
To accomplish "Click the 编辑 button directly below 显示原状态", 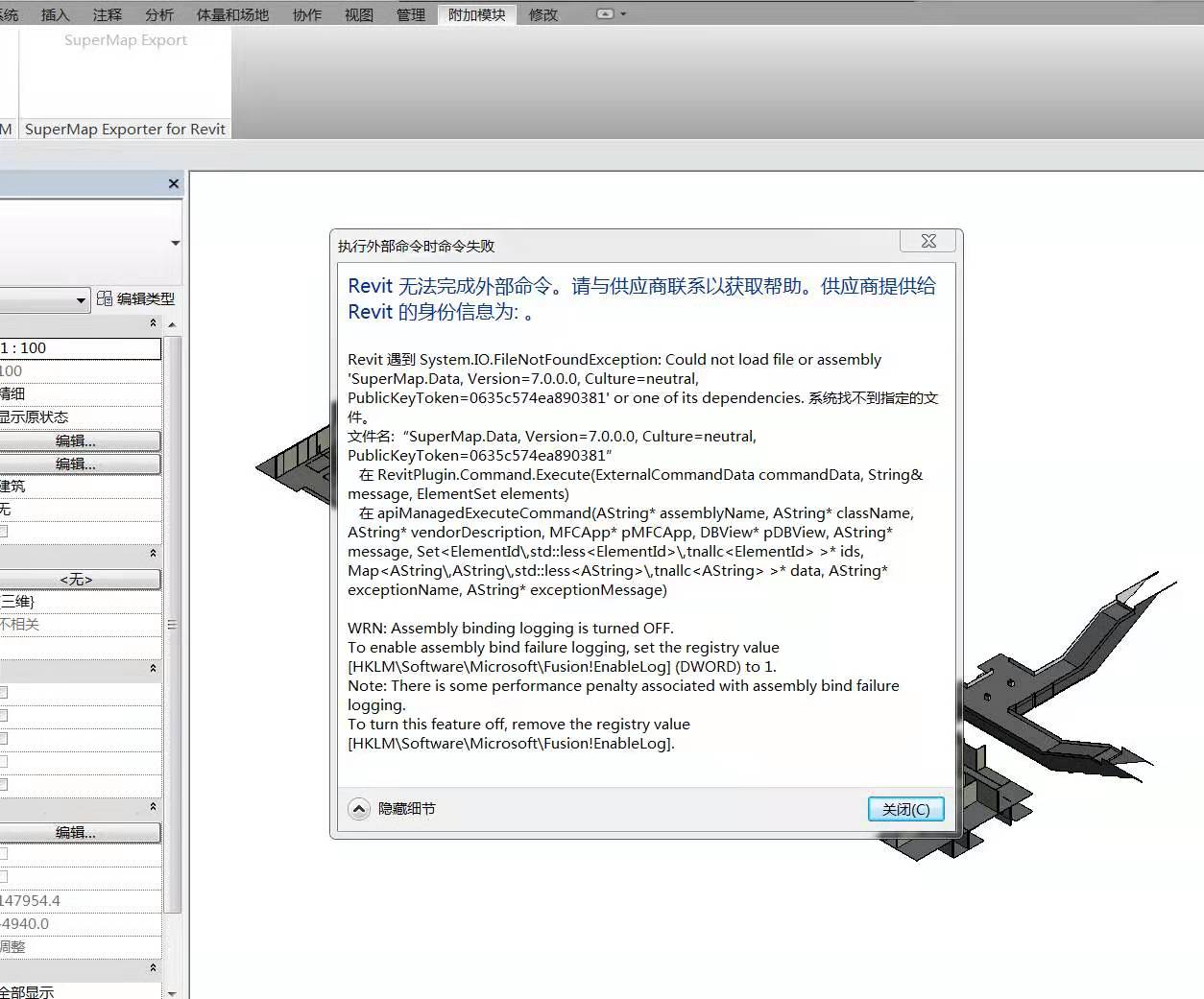I will coord(81,440).
